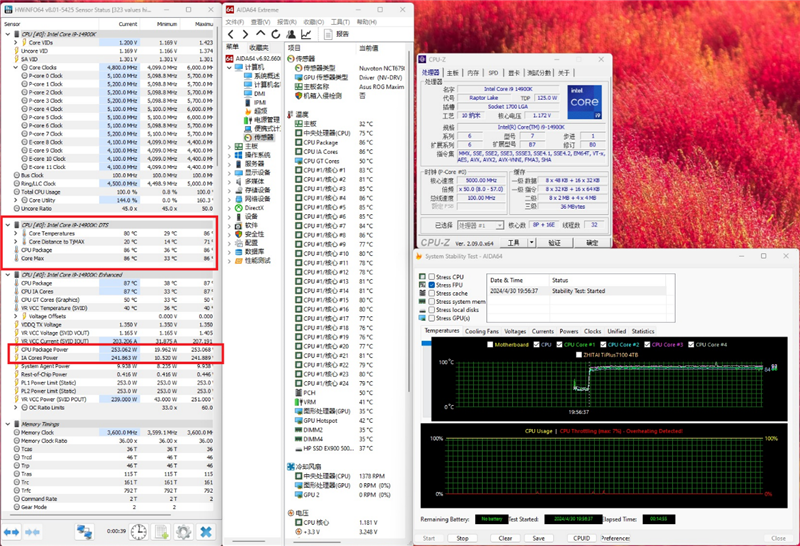Select 系统概述 item in AIDA64 tree
The width and height of the screenshot is (800, 546).
(x=261, y=76)
